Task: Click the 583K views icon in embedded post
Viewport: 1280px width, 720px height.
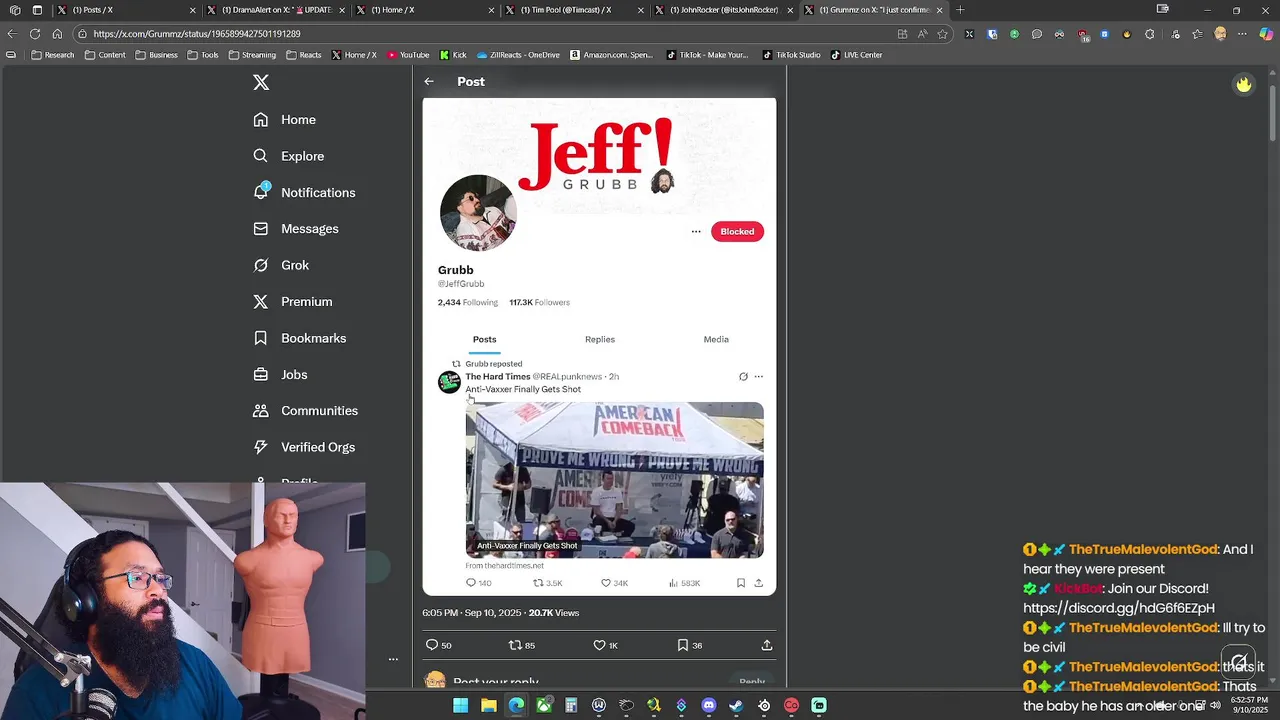Action: [674, 583]
